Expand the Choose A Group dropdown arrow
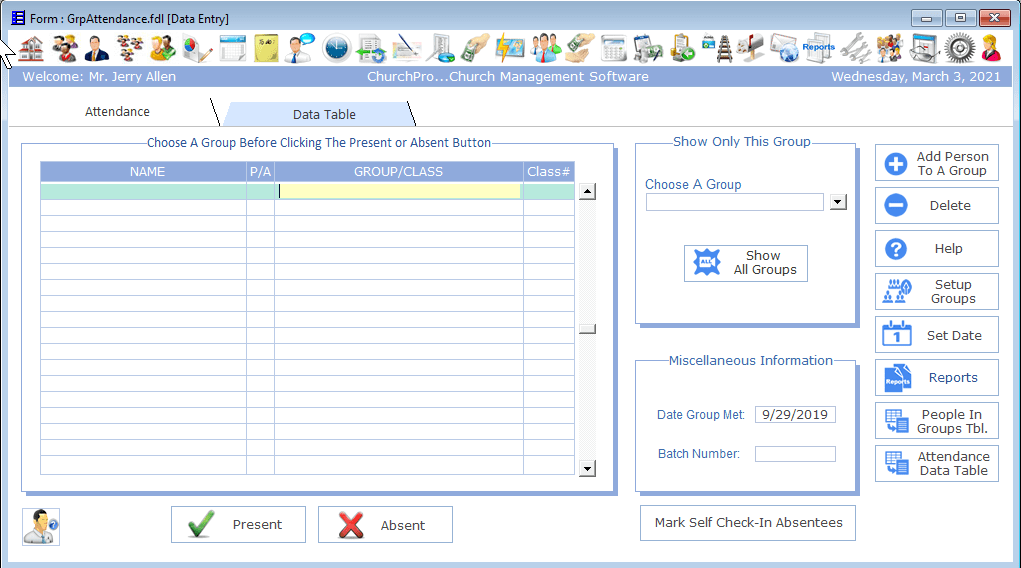Screen dimensions: 1021x568 (x=838, y=202)
